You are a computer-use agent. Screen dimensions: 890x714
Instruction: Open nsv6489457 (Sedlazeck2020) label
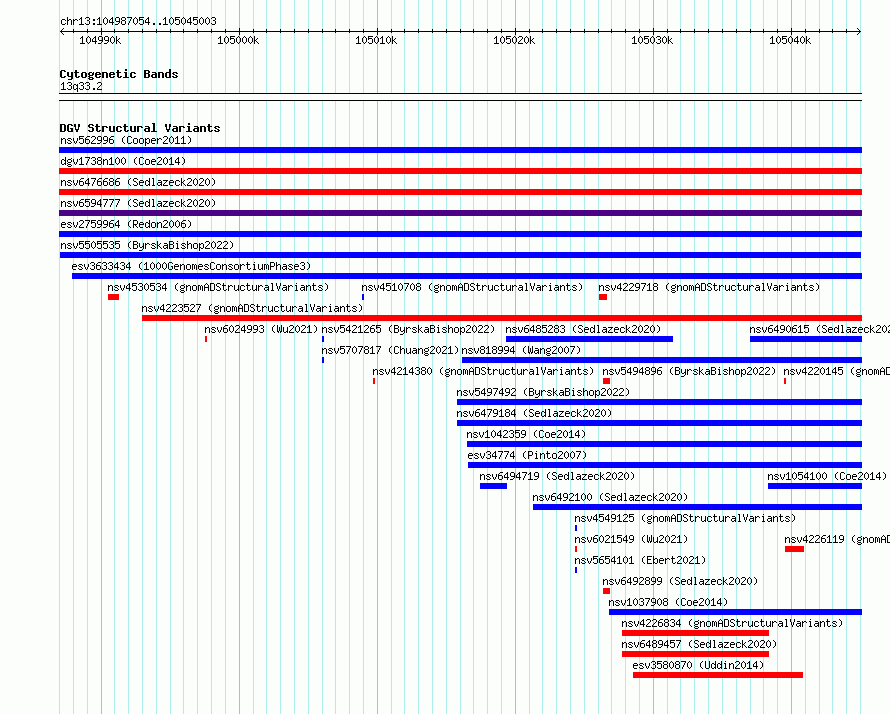click(699, 644)
